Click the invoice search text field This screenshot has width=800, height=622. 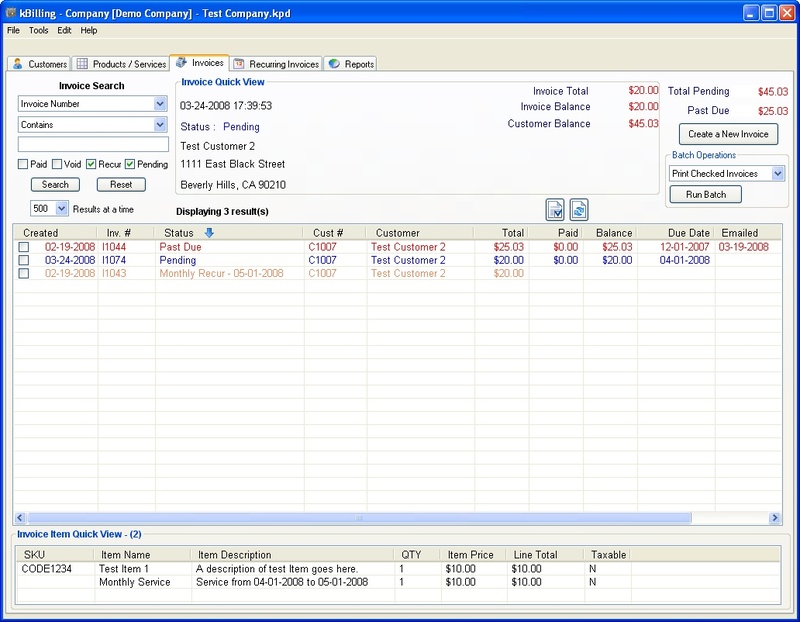point(93,144)
